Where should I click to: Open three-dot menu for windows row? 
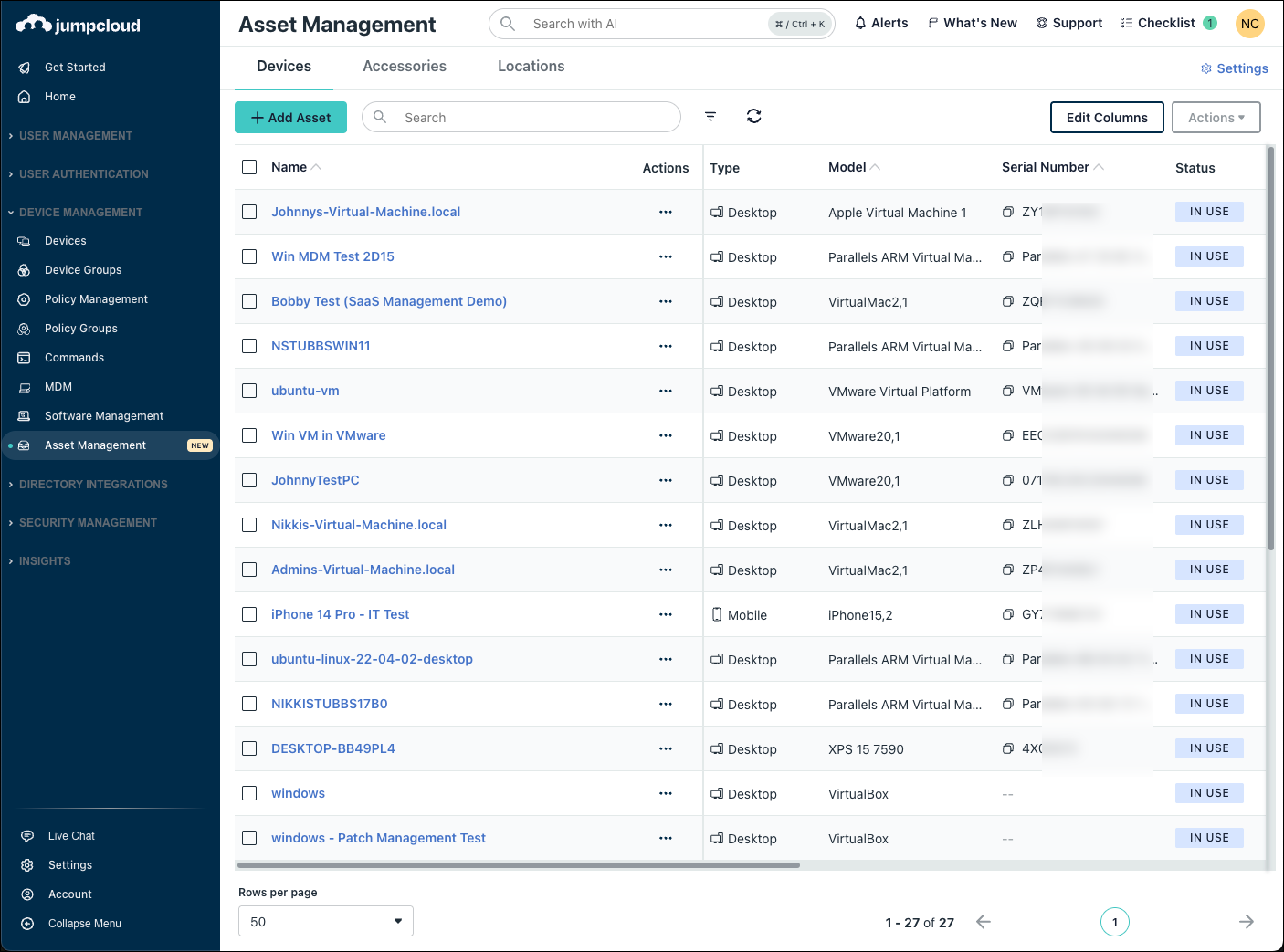666,793
